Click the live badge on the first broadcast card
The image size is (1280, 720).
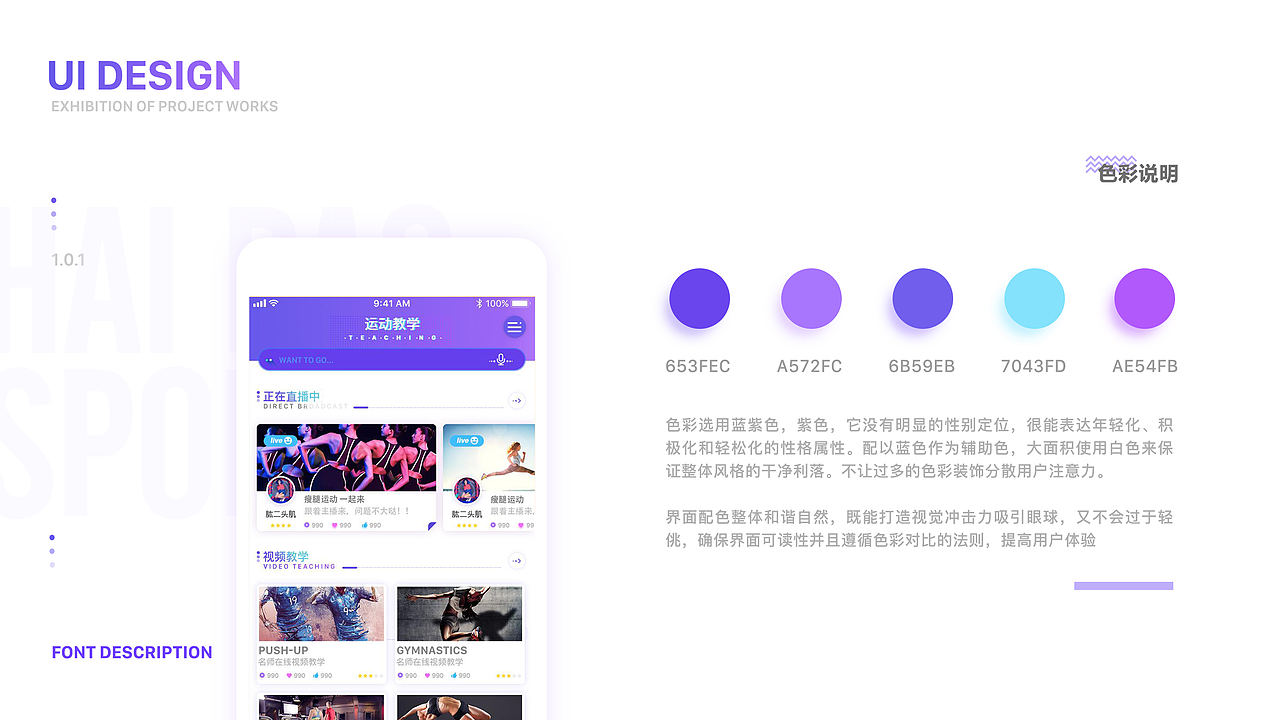coord(281,441)
